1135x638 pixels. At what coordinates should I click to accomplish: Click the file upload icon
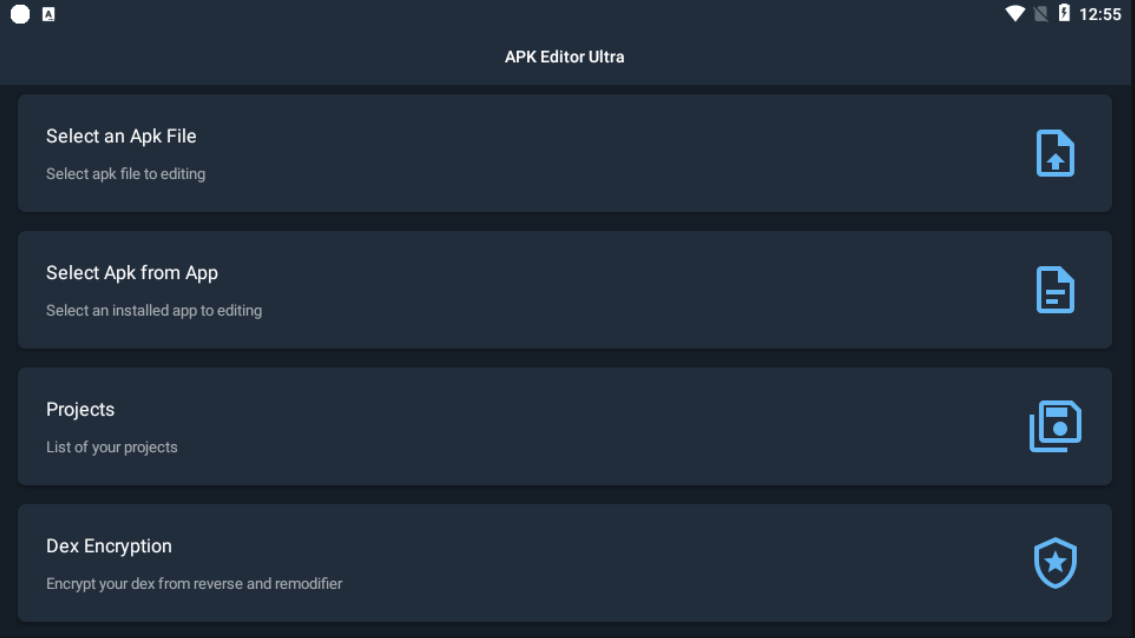point(1054,154)
